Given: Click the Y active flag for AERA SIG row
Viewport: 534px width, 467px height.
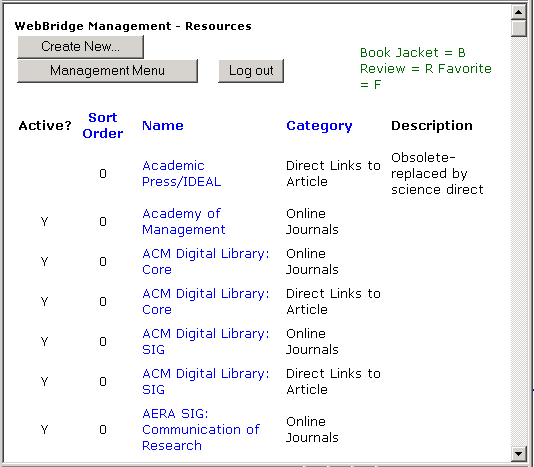Looking at the screenshot, I should pyautogui.click(x=45, y=430).
